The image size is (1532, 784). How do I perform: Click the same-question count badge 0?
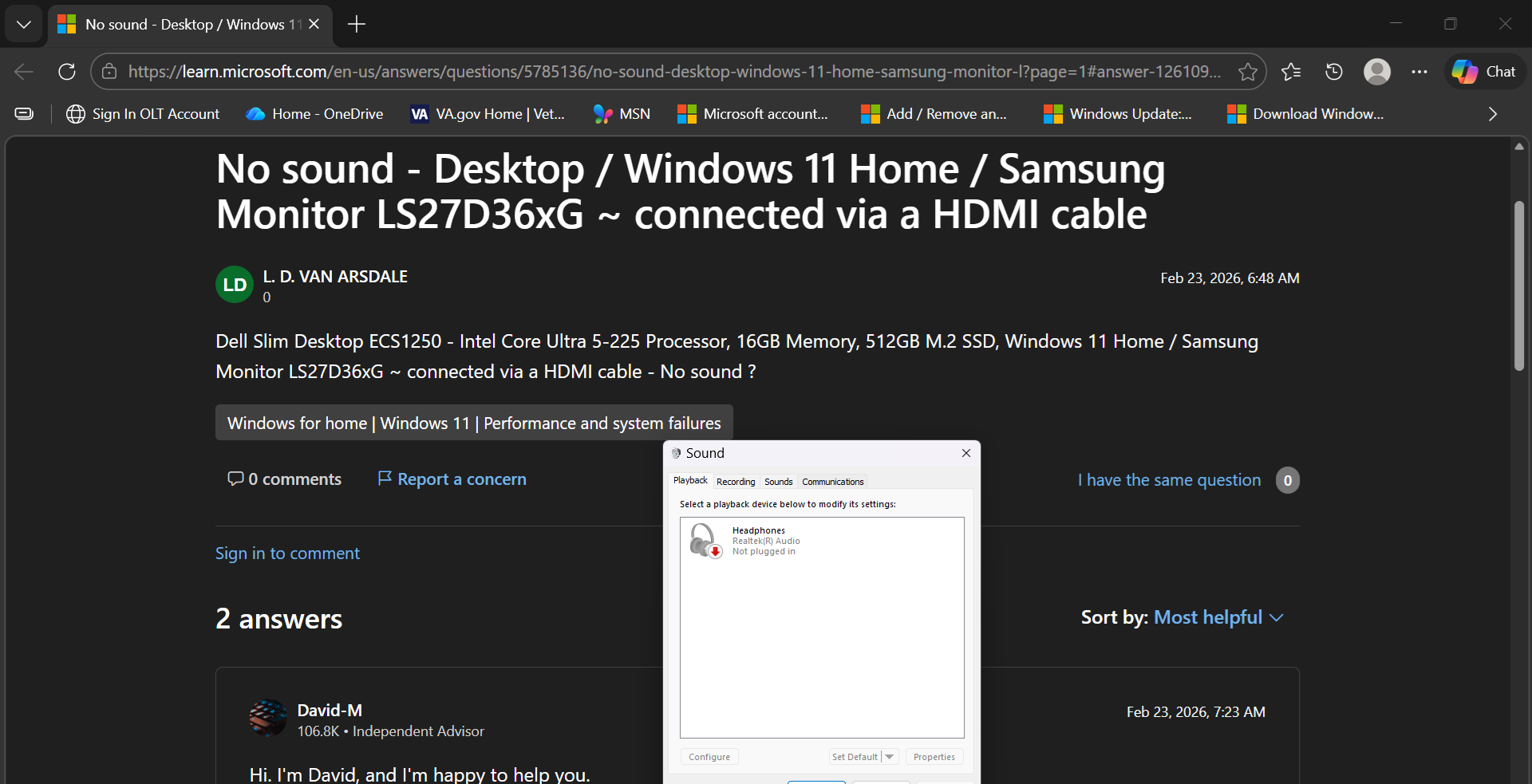tap(1288, 480)
